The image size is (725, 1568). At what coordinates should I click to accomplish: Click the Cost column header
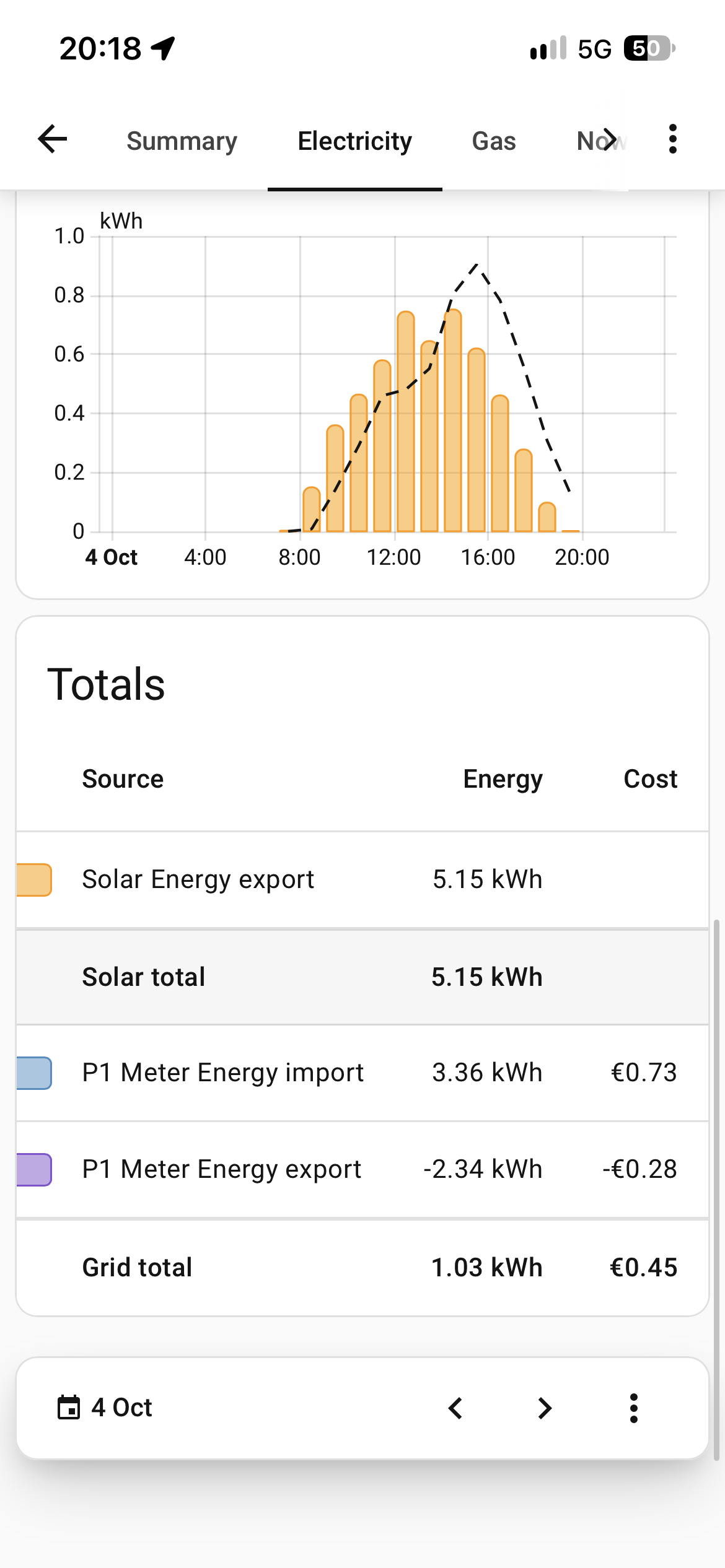click(x=650, y=778)
